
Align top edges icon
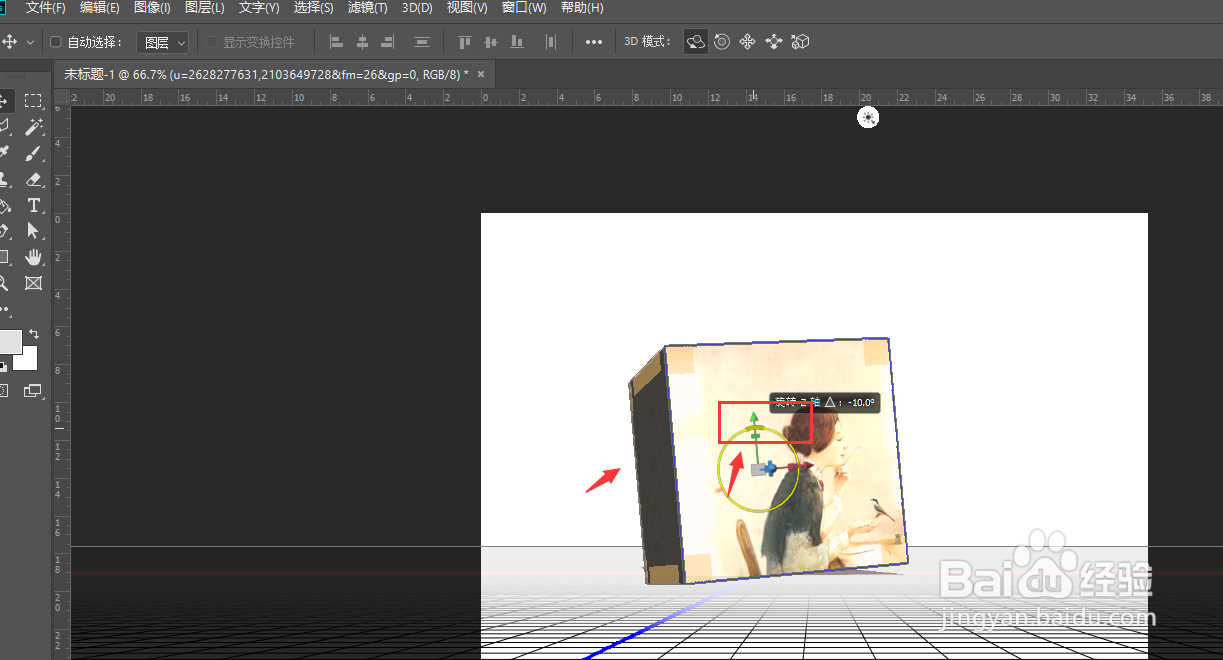tap(464, 42)
